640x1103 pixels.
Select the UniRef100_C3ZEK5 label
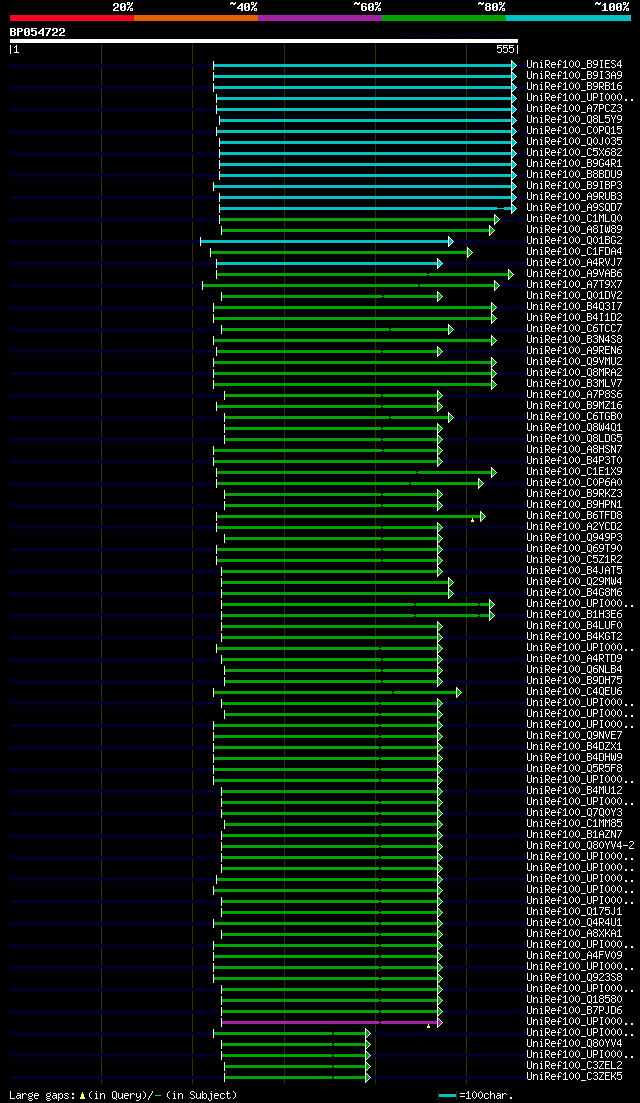(574, 1076)
